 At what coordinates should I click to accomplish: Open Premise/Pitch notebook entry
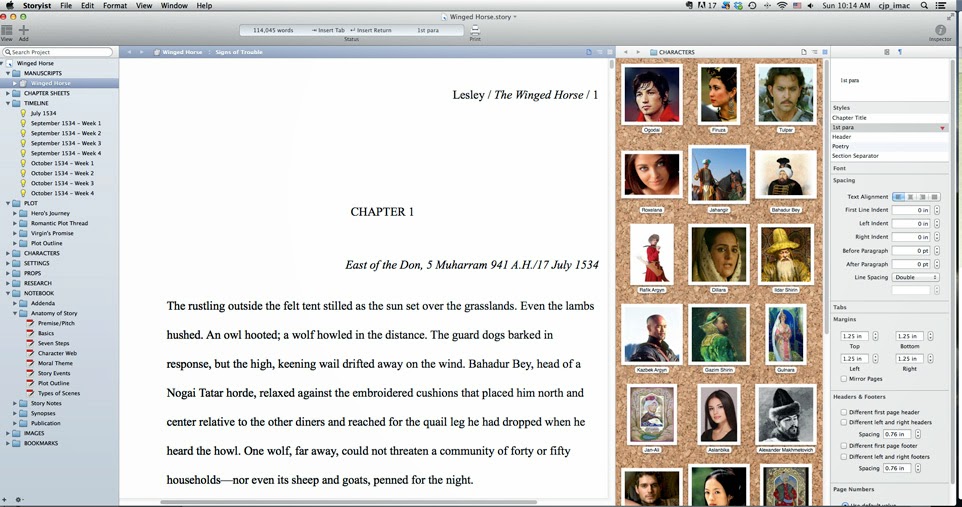point(56,323)
